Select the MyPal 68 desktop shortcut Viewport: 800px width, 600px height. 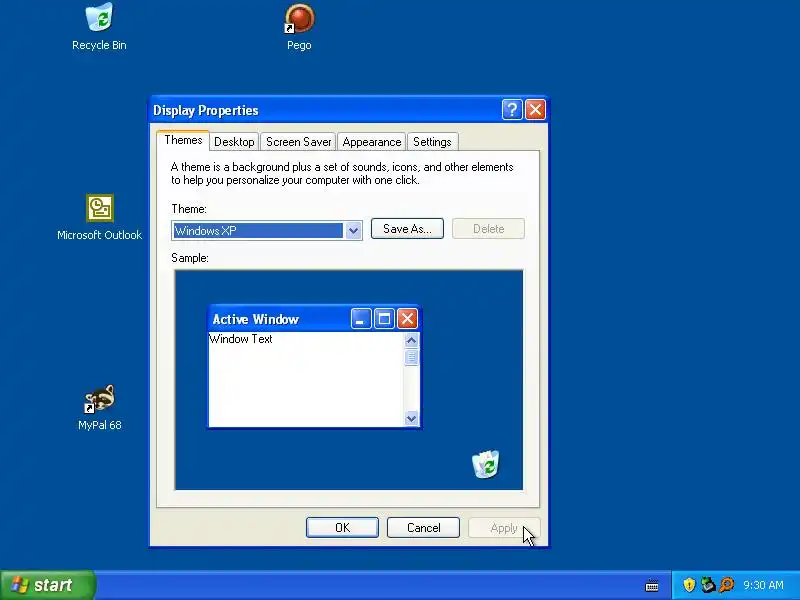99,407
